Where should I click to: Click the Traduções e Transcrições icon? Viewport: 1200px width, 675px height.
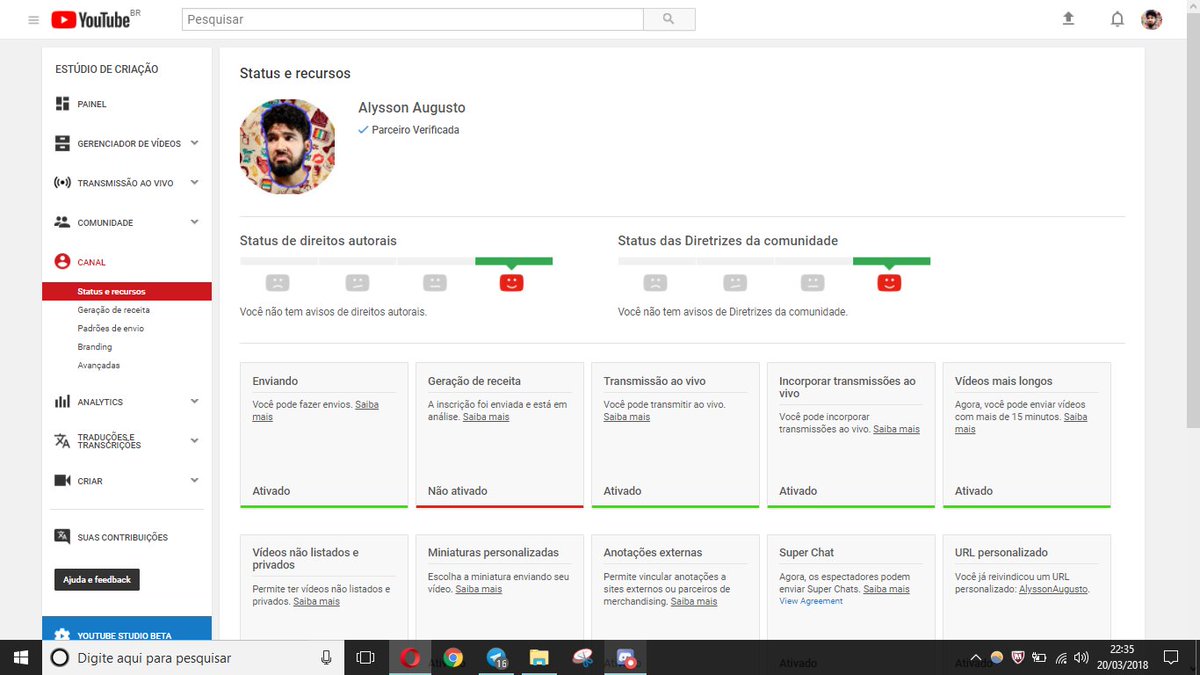(62, 441)
